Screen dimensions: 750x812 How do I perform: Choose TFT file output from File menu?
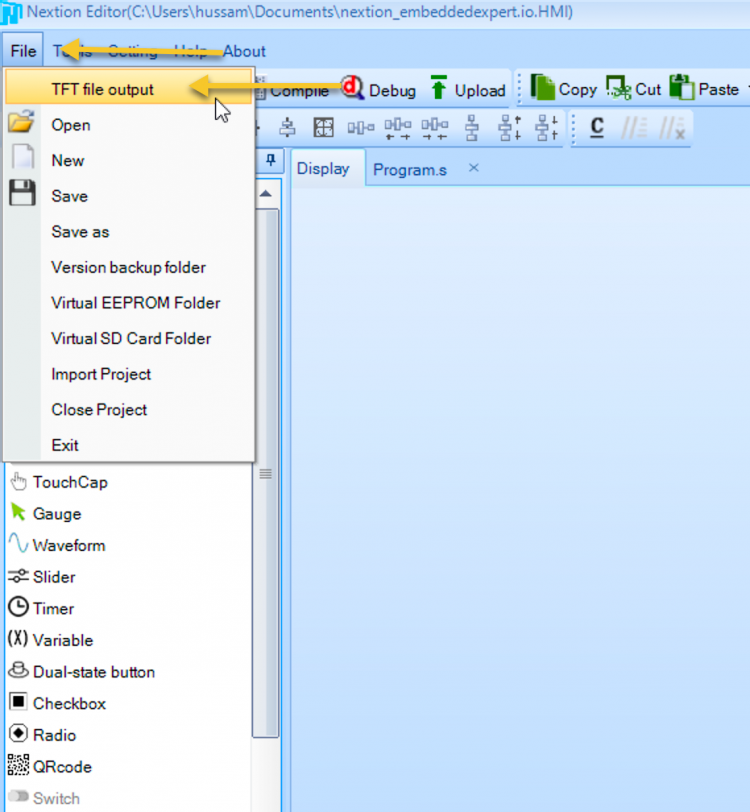click(x=102, y=89)
